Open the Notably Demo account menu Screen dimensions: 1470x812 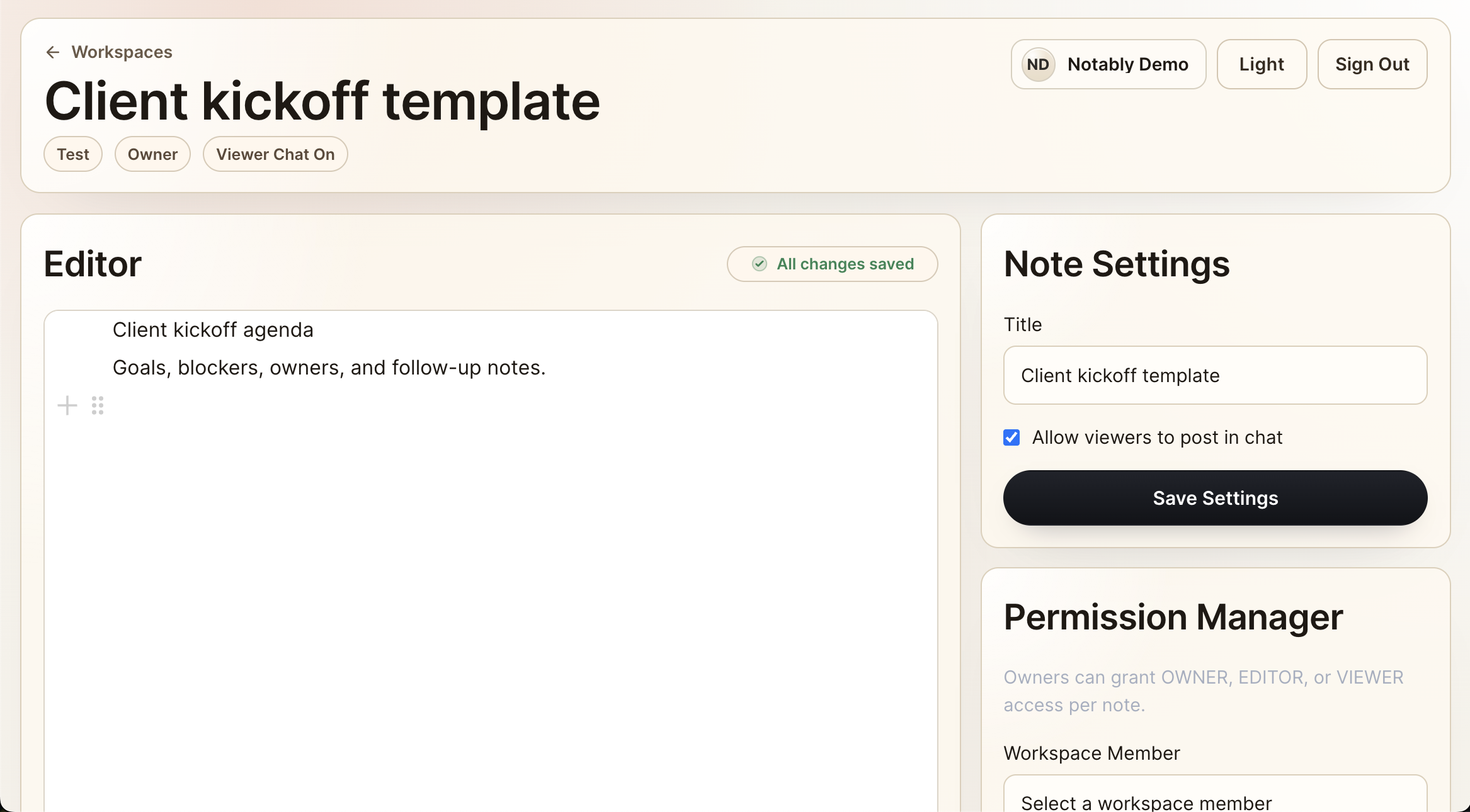click(x=1127, y=64)
